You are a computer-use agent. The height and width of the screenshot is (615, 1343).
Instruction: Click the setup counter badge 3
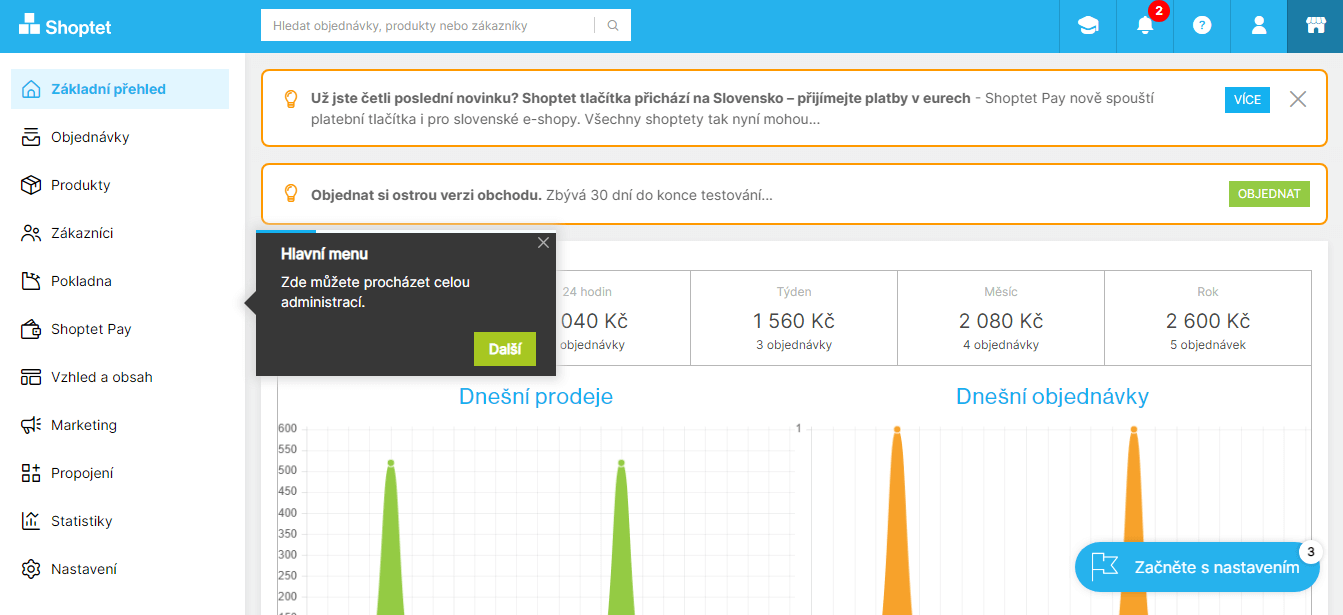coord(1310,552)
